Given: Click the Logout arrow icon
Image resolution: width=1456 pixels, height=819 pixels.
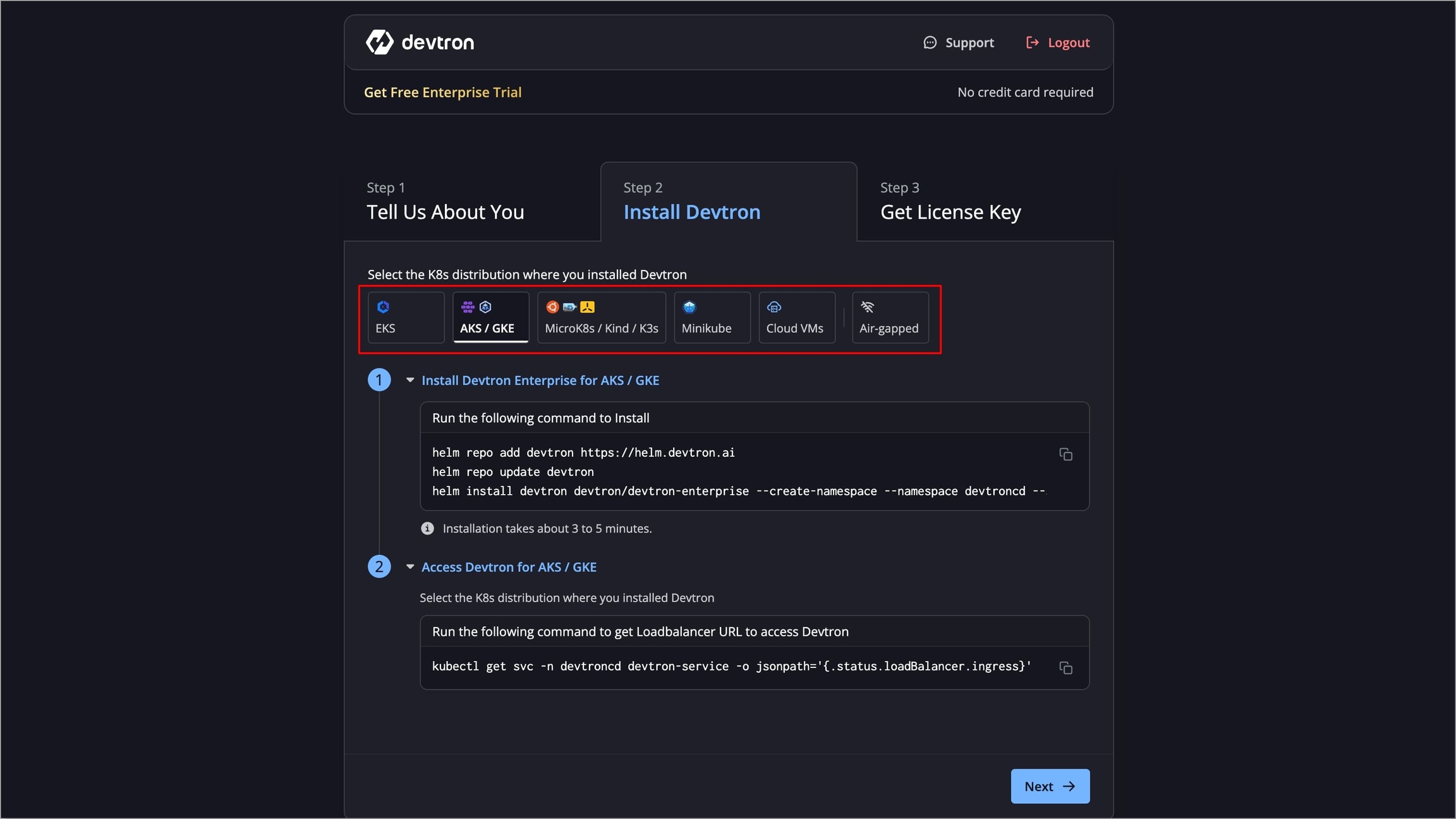Looking at the screenshot, I should pyautogui.click(x=1032, y=42).
